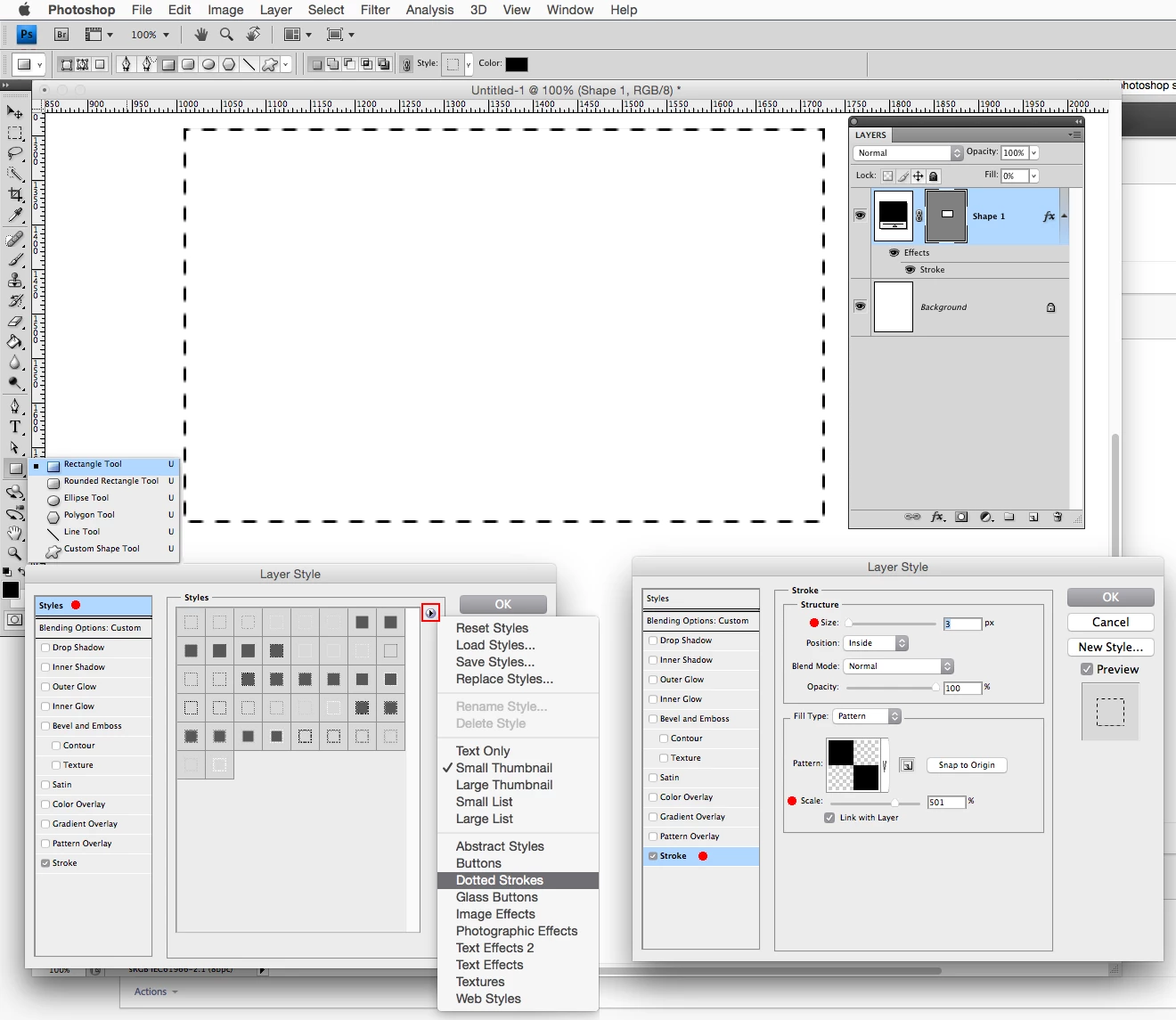1176x1020 pixels.
Task: Select the Zoom tool in application bar
Action: tap(226, 35)
